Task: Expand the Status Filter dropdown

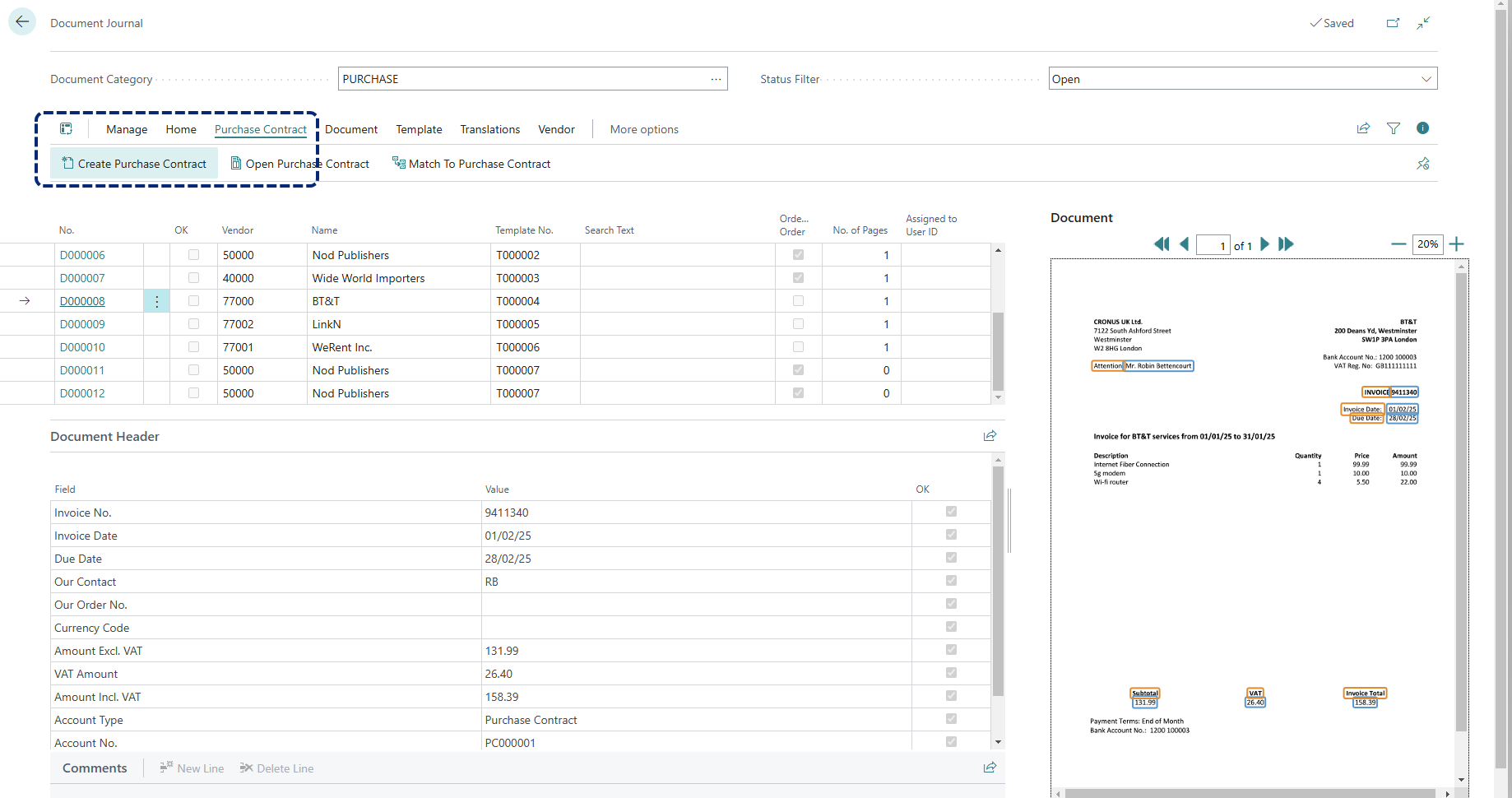Action: (x=1426, y=79)
